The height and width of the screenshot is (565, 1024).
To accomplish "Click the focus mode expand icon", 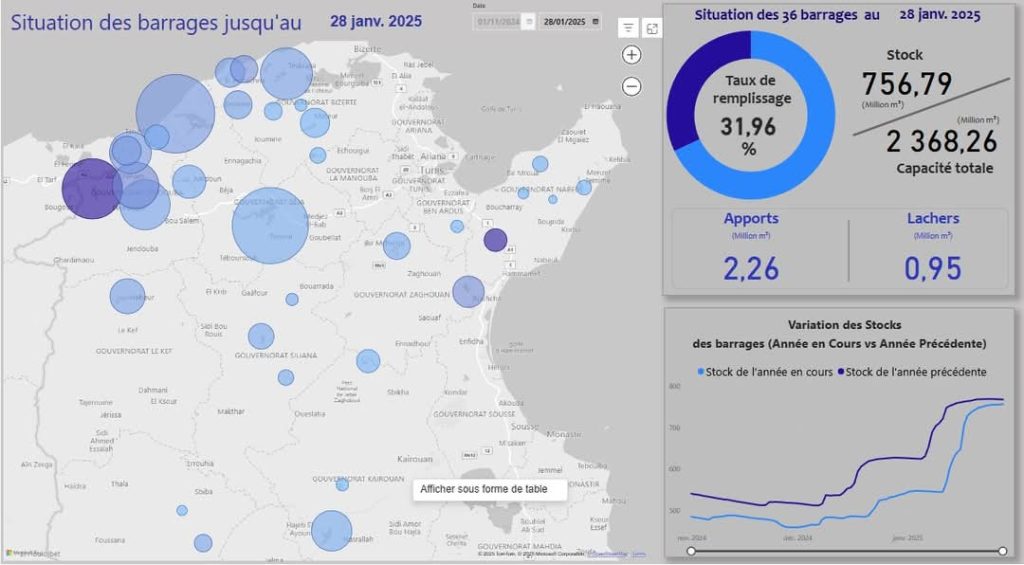I will [652, 29].
